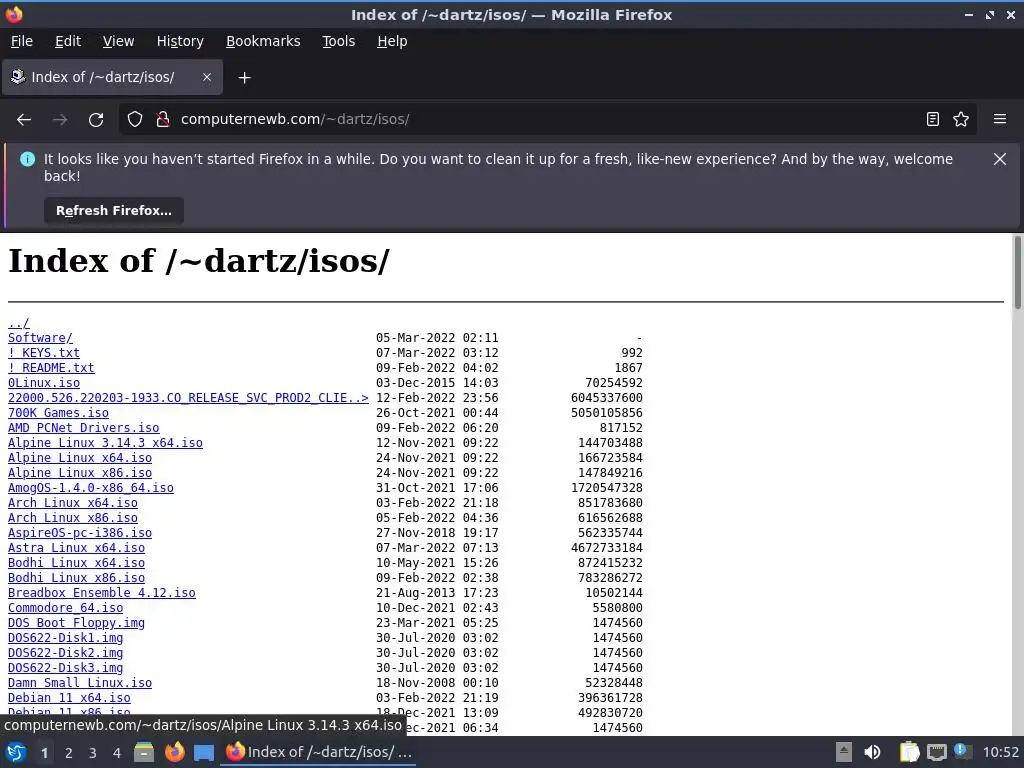
Task: Open the Firefox hamburger menu
Action: 999,120
